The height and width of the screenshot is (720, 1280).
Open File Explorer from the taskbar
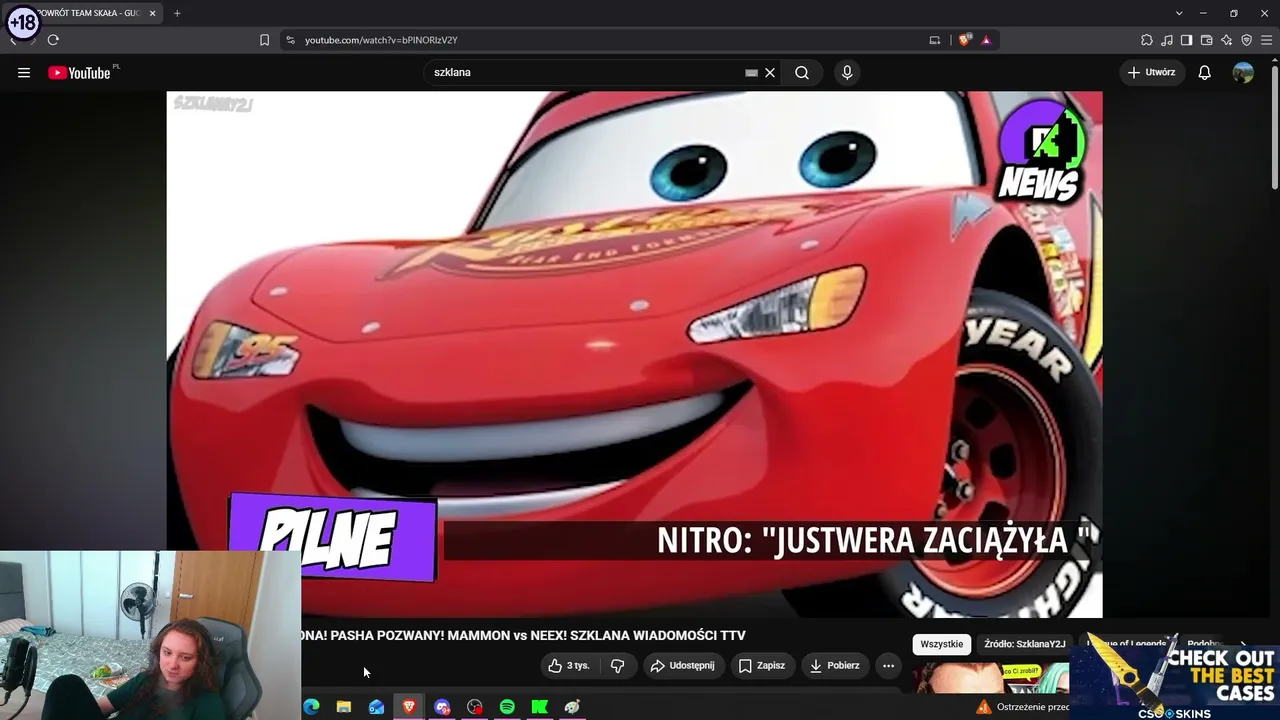click(x=344, y=707)
